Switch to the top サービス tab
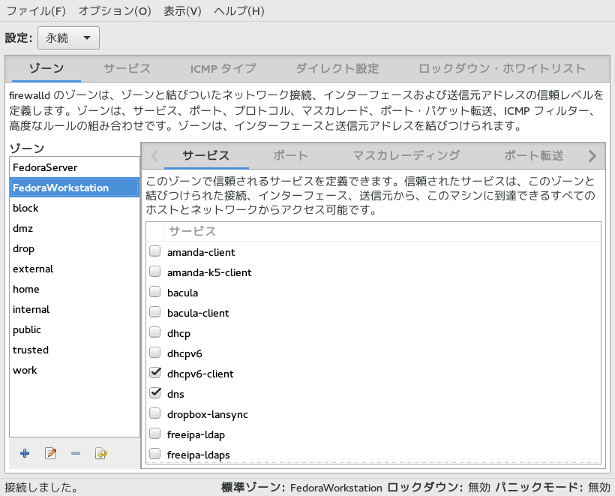 tap(127, 69)
